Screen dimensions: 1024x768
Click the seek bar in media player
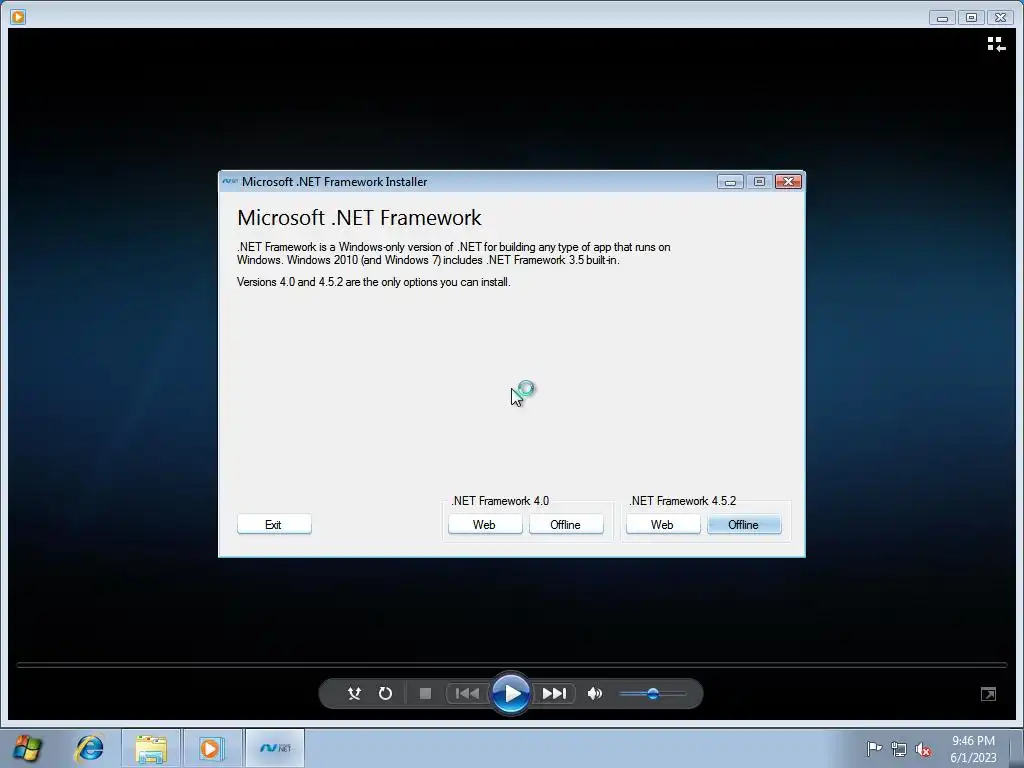tap(512, 665)
